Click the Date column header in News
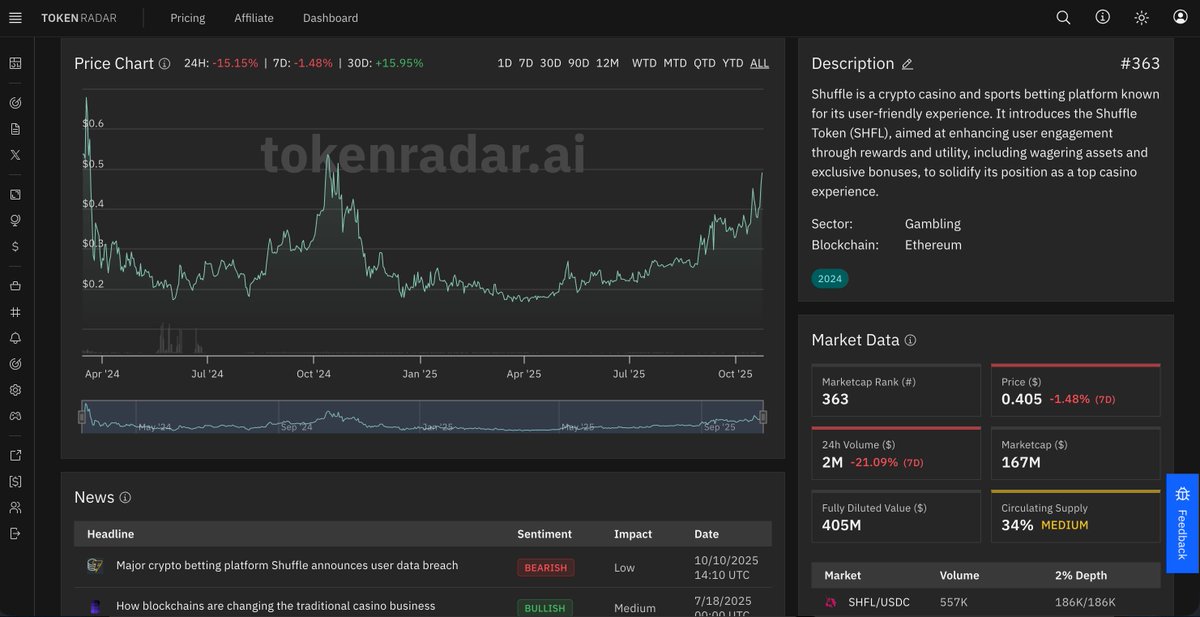Viewport: 1200px width, 617px height. (x=706, y=534)
